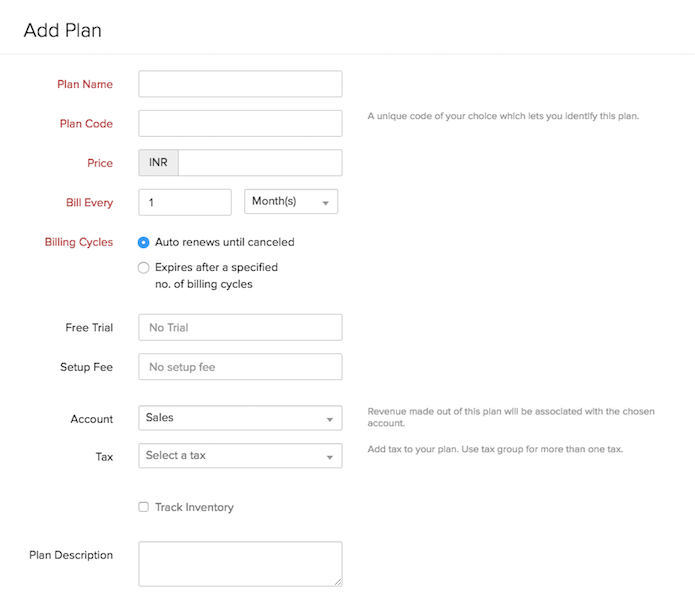Click the Month(s) dropdown arrow
Viewport: 695px width, 600px height.
[x=326, y=203]
